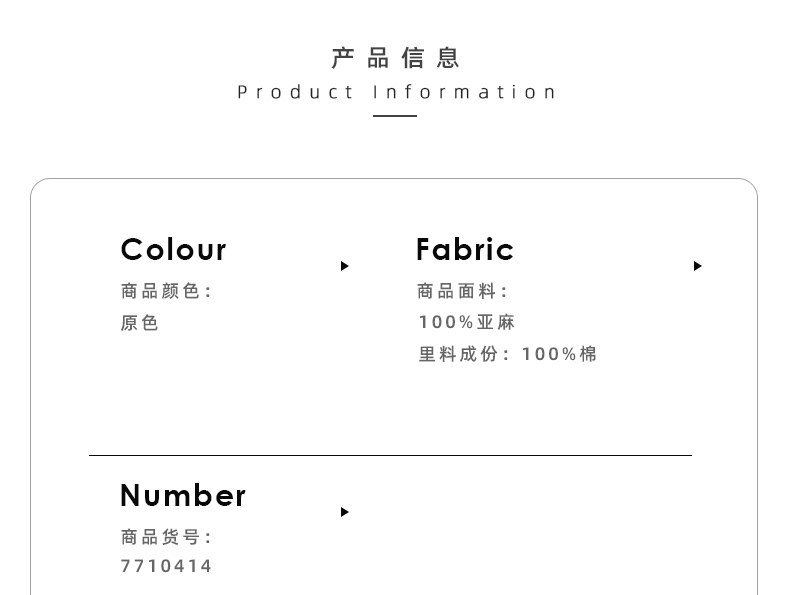Click the Product Information subtitle
790x595 pixels.
coord(396,92)
